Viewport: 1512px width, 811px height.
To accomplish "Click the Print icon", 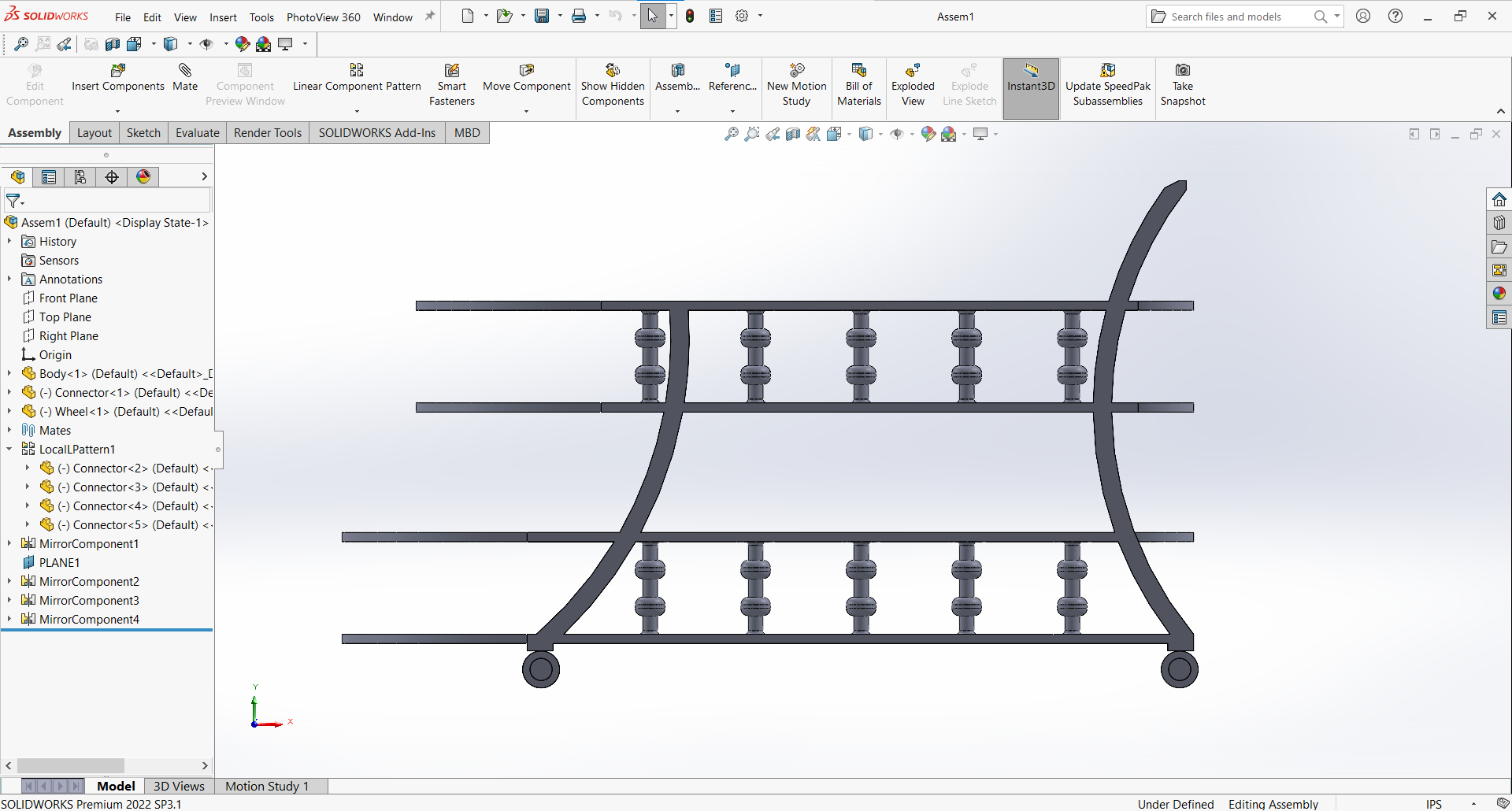I will click(x=579, y=17).
